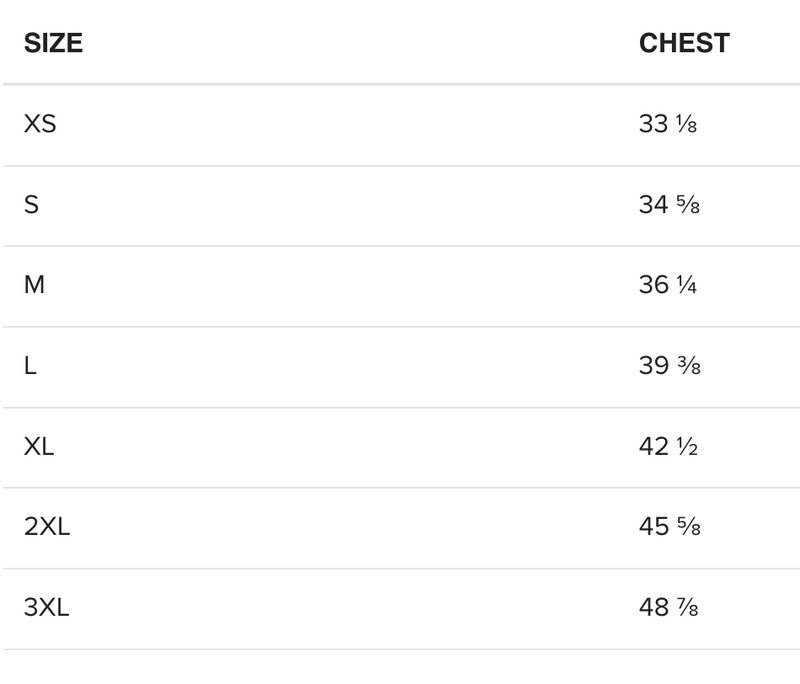Click the SIZE column header
800x684 pixels.
[x=53, y=43]
